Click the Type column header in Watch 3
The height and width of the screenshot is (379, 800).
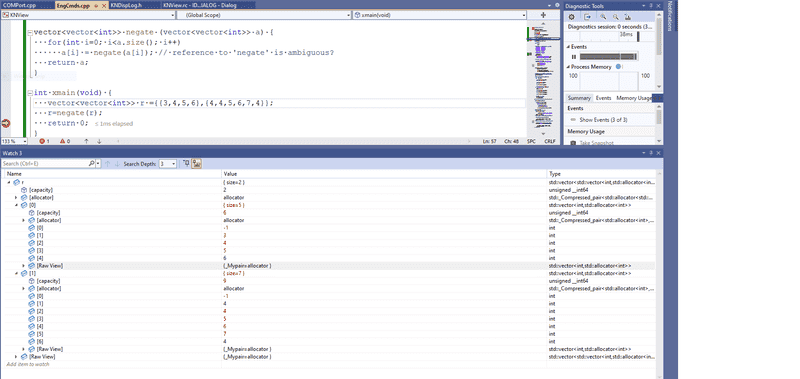[601, 174]
